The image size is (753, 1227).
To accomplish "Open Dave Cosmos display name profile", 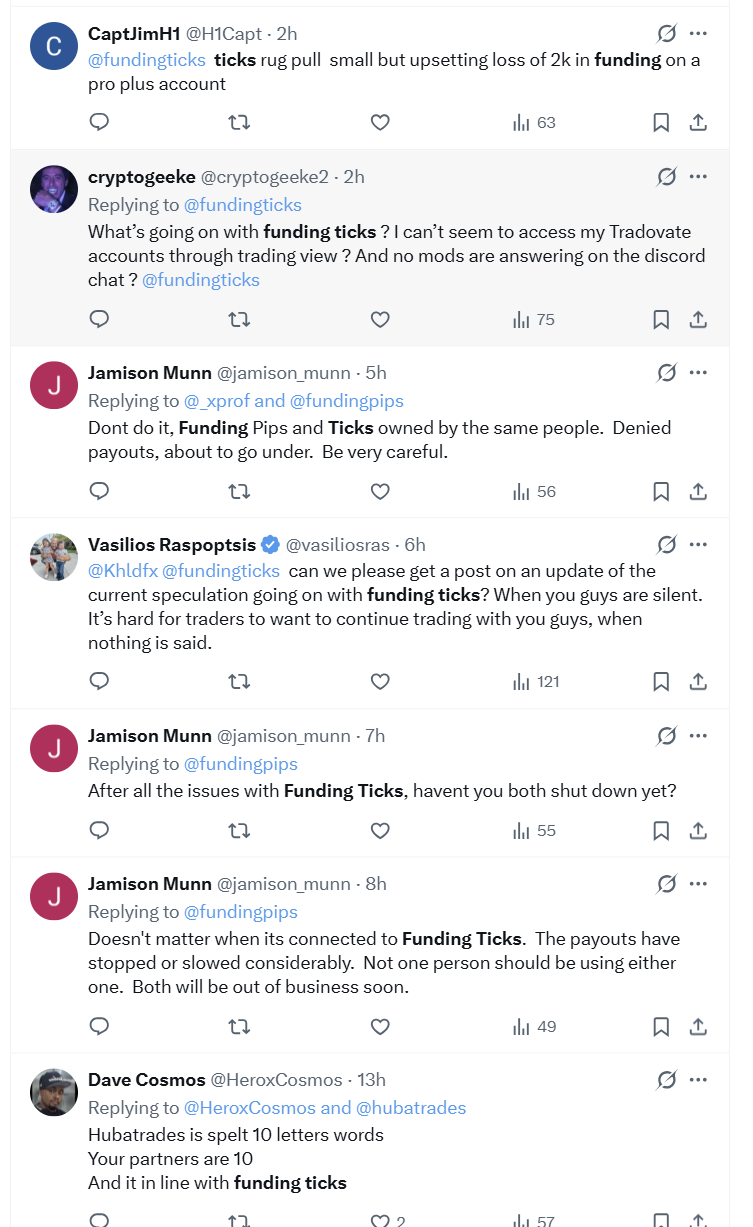I will (x=146, y=1080).
